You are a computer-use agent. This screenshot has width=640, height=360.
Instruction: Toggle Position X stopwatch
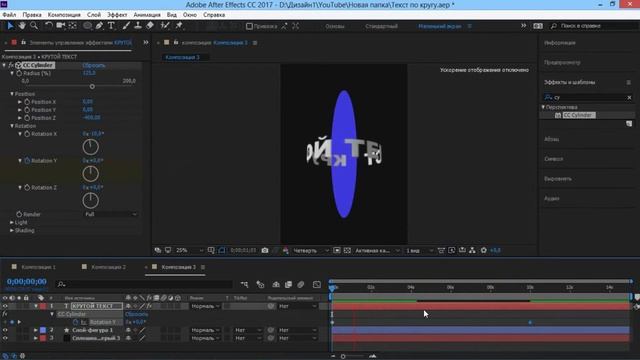point(27,102)
